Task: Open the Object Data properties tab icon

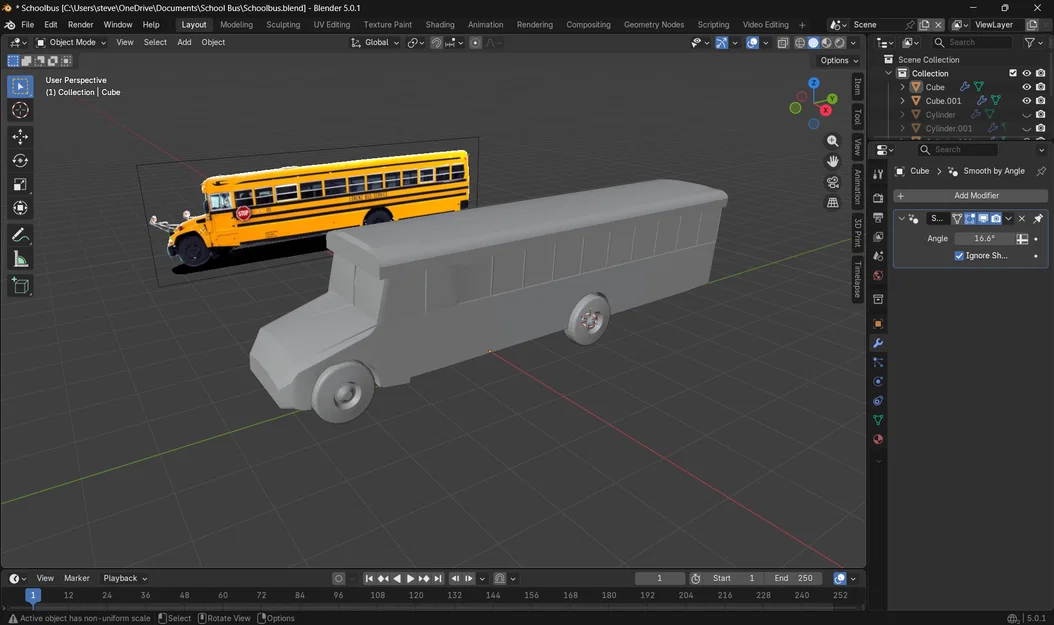Action: (x=878, y=419)
